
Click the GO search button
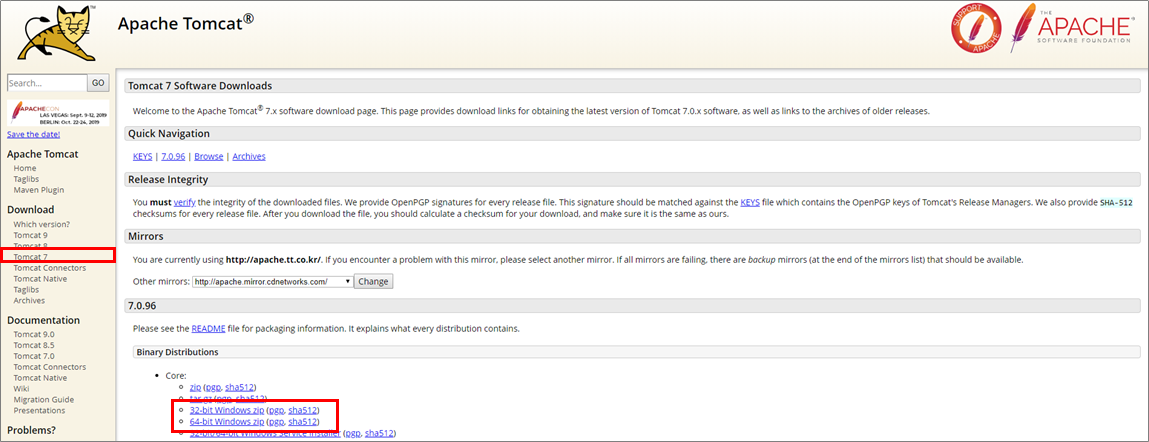pyautogui.click(x=98, y=84)
